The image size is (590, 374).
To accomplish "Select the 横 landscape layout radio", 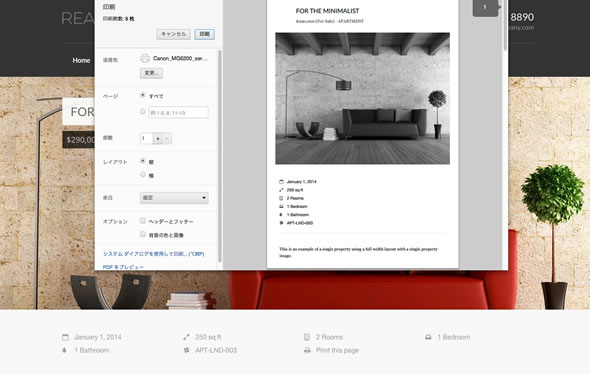I will 143,174.
